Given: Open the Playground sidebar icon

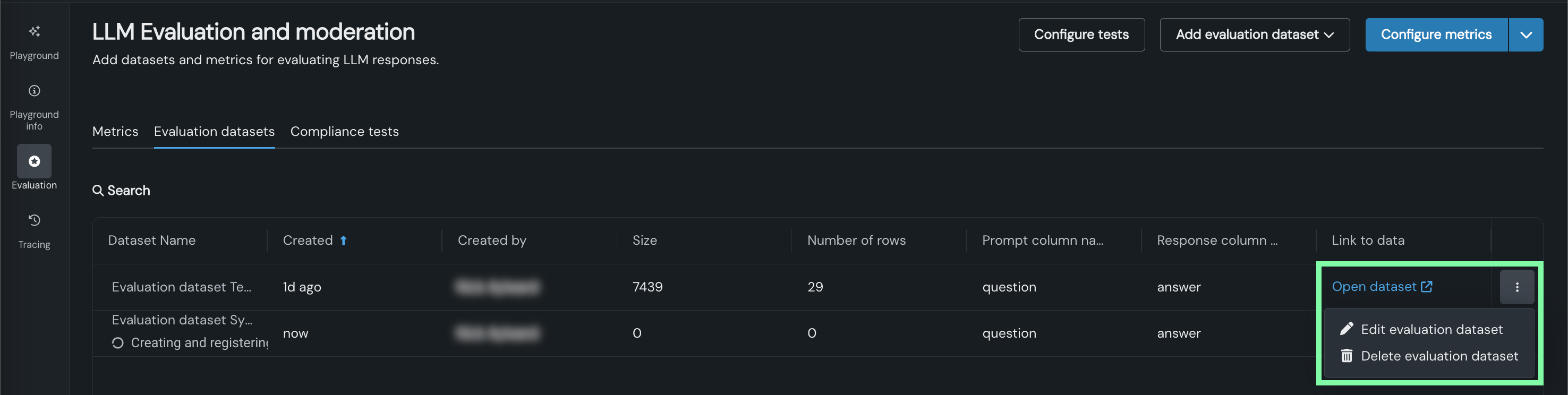Looking at the screenshot, I should click(34, 32).
